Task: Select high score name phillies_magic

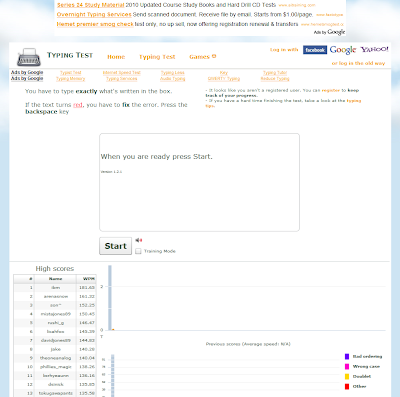Action: point(56,367)
